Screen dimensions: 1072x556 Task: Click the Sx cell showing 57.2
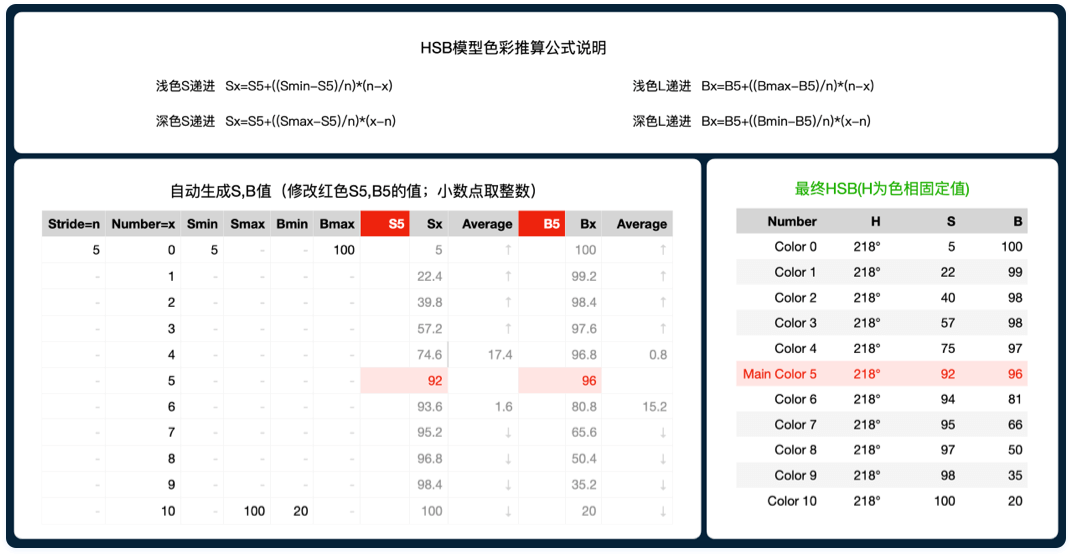(429, 329)
